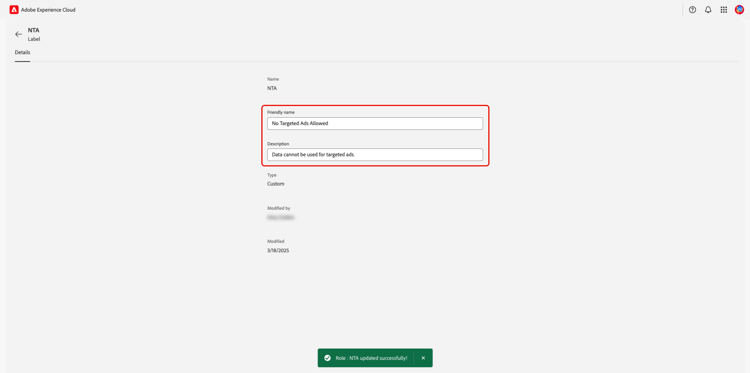Open the user profile avatar
The width and height of the screenshot is (750, 373).
(x=739, y=10)
